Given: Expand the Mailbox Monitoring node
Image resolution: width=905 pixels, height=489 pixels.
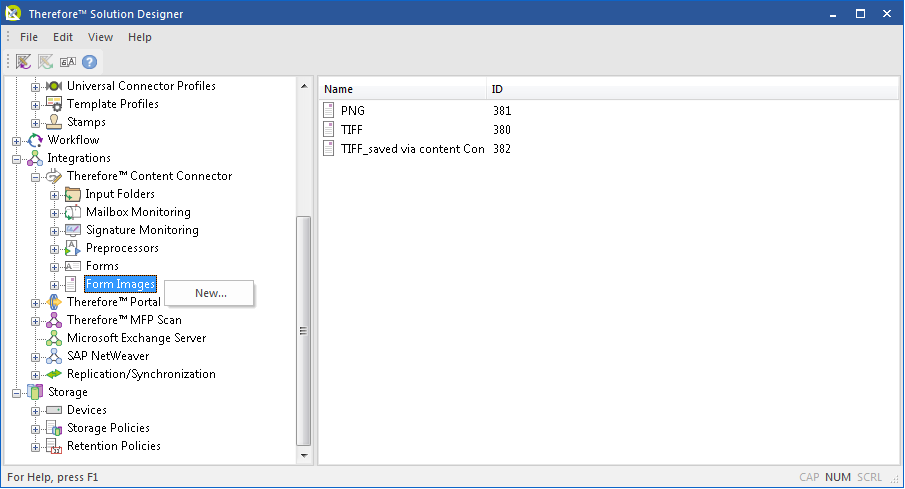Looking at the screenshot, I should pos(54,214).
